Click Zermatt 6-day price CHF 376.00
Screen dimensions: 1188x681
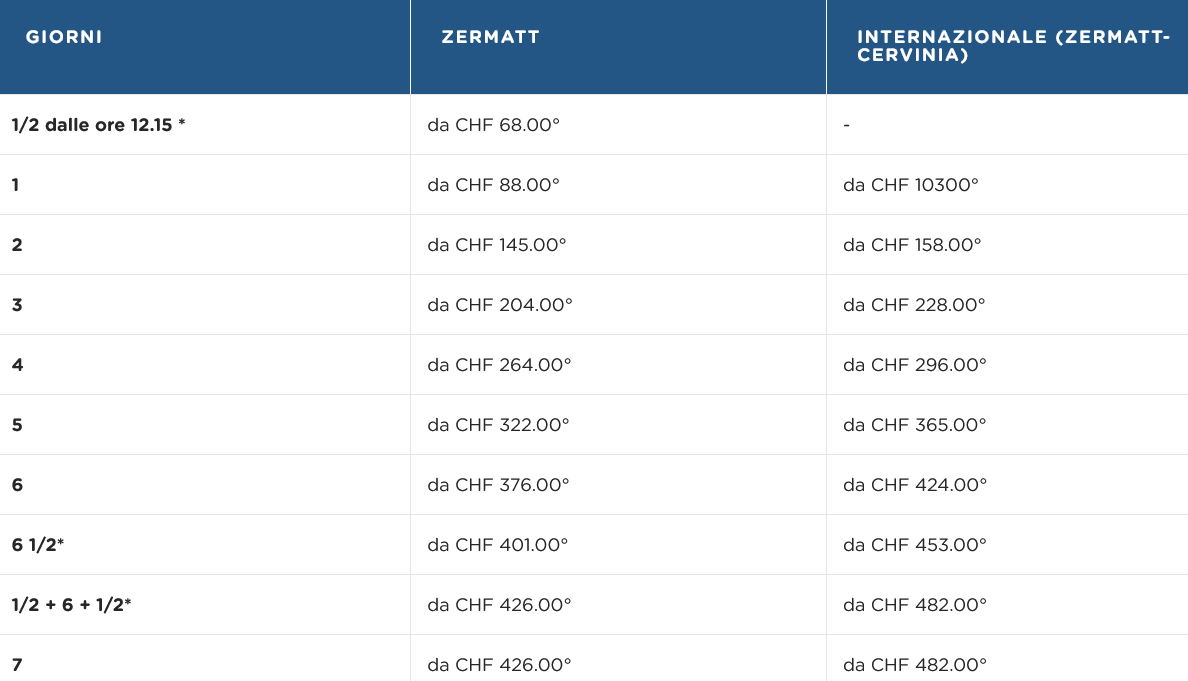[x=499, y=485]
